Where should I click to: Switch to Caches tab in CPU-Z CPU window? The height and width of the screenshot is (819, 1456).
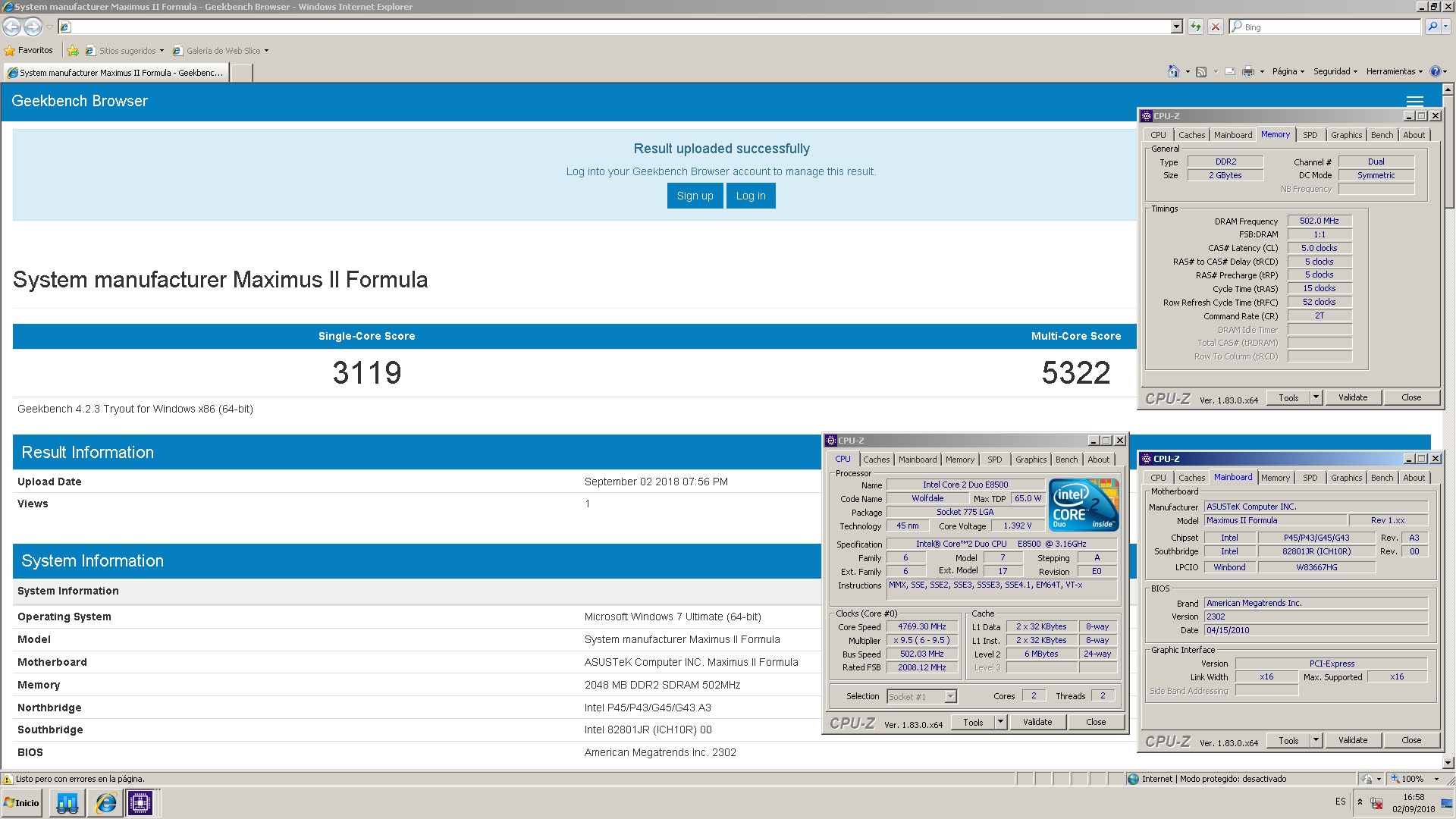tap(876, 460)
